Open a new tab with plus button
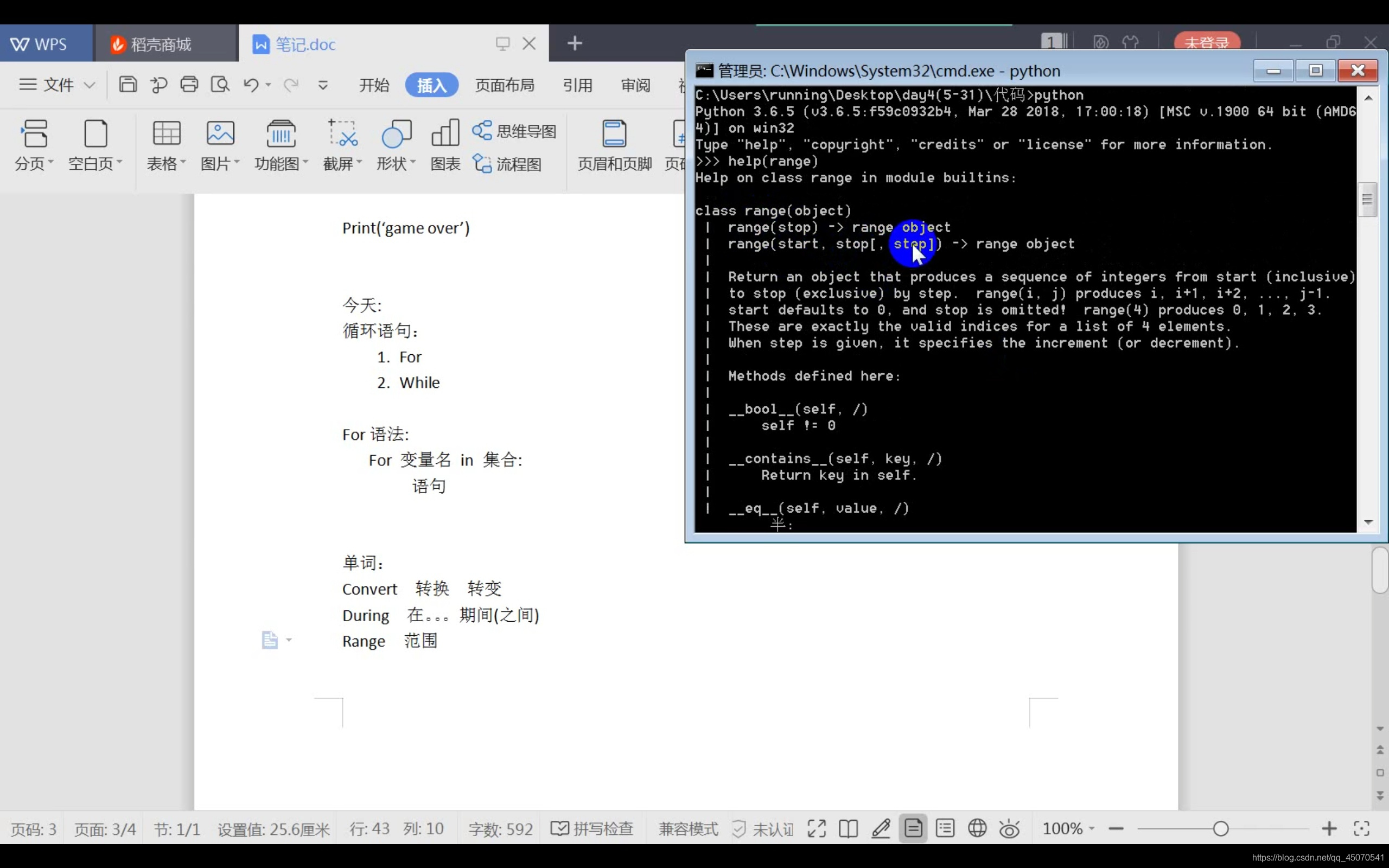1389x868 pixels. pos(575,43)
